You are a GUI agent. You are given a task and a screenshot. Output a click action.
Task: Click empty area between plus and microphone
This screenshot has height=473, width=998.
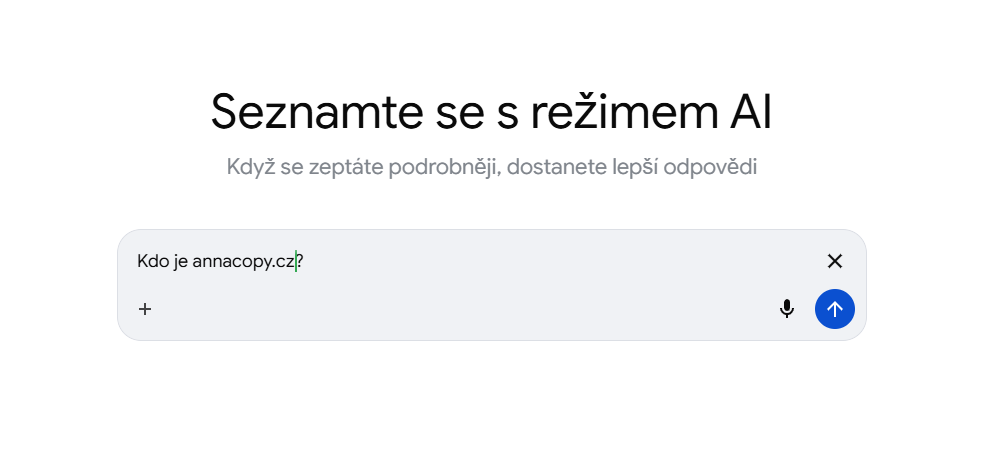460,309
